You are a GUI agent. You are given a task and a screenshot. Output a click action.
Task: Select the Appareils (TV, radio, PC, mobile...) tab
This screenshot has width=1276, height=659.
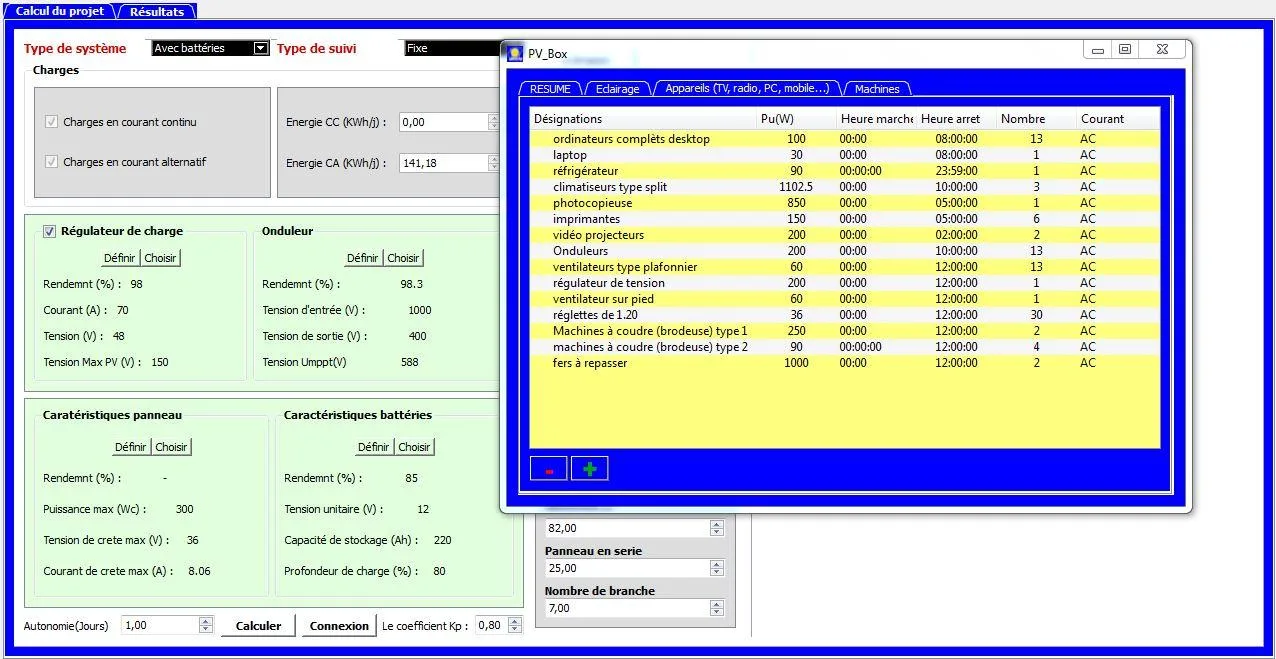pos(747,88)
